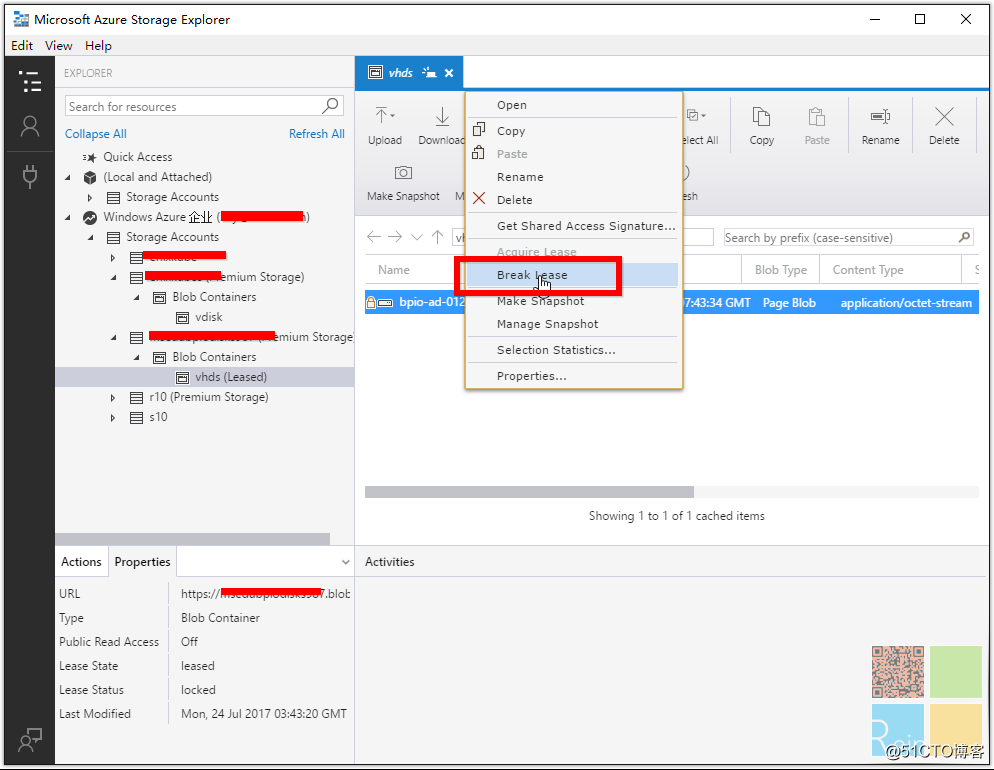Screen dimensions: 994x770
Task: Collapse Storage Accounts under Windows Azure subscription
Action: pyautogui.click(x=91, y=238)
